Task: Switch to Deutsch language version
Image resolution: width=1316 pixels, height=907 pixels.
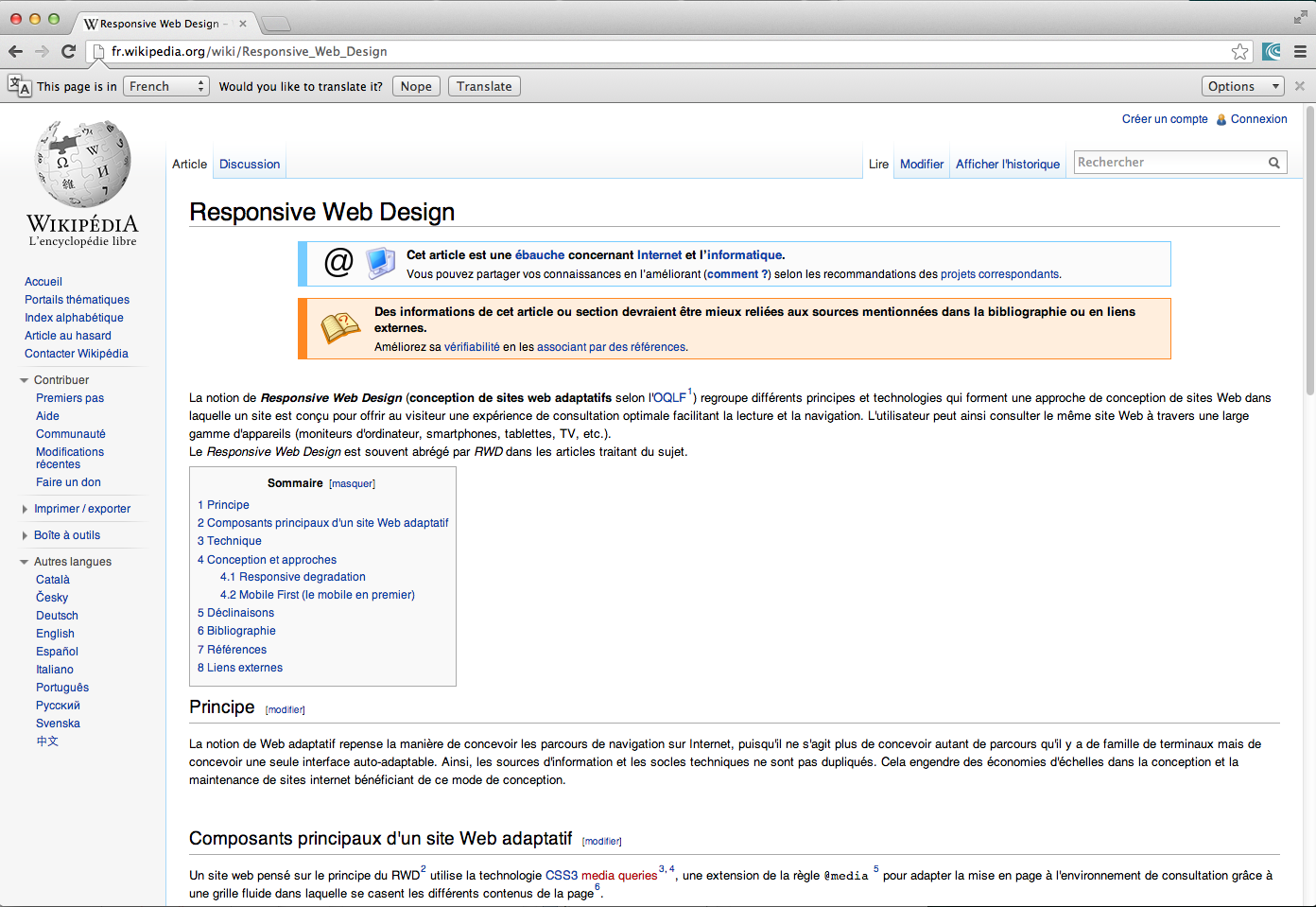Action: click(57, 616)
